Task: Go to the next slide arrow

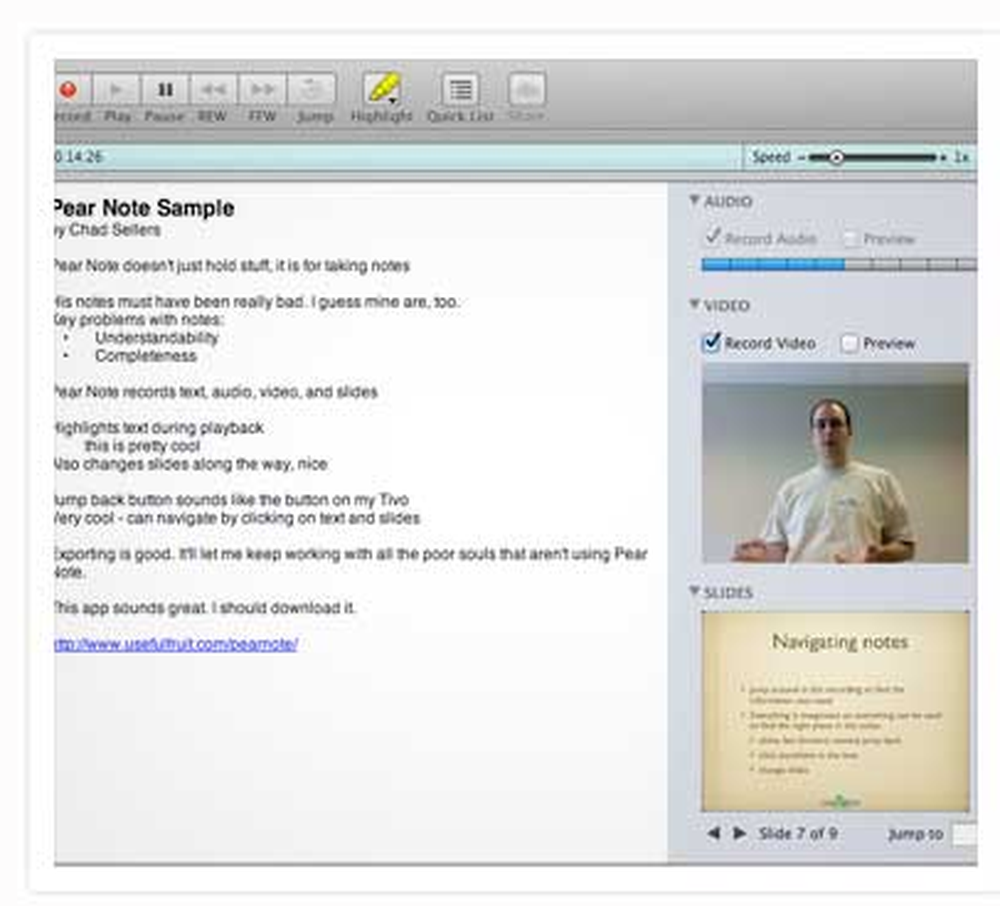Action: (x=739, y=833)
